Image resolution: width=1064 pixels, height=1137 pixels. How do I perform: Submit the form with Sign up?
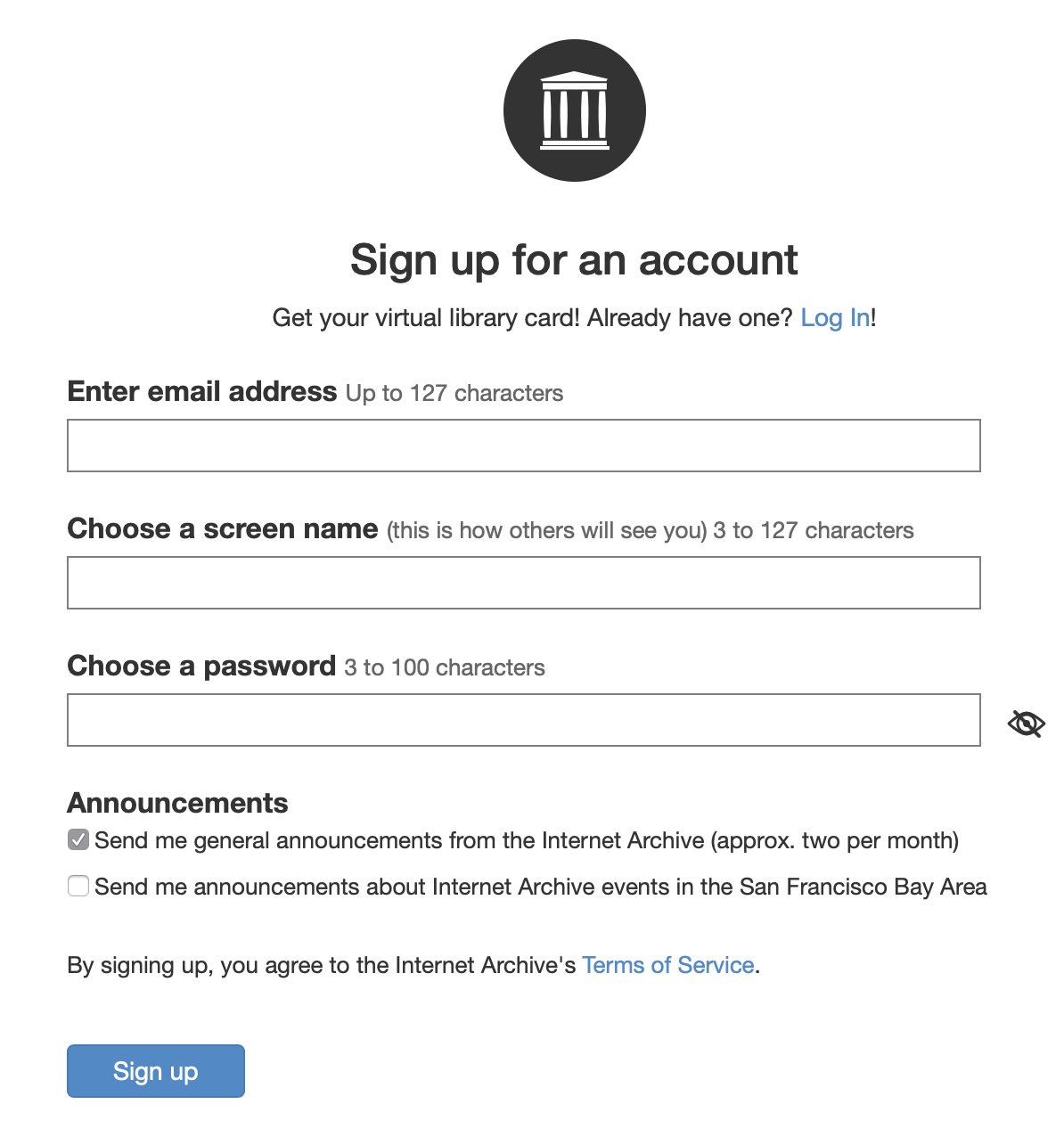click(155, 1071)
